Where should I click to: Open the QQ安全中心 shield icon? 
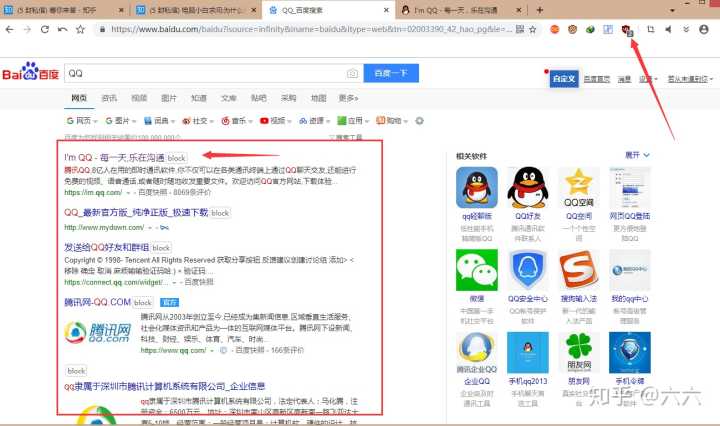click(x=528, y=270)
